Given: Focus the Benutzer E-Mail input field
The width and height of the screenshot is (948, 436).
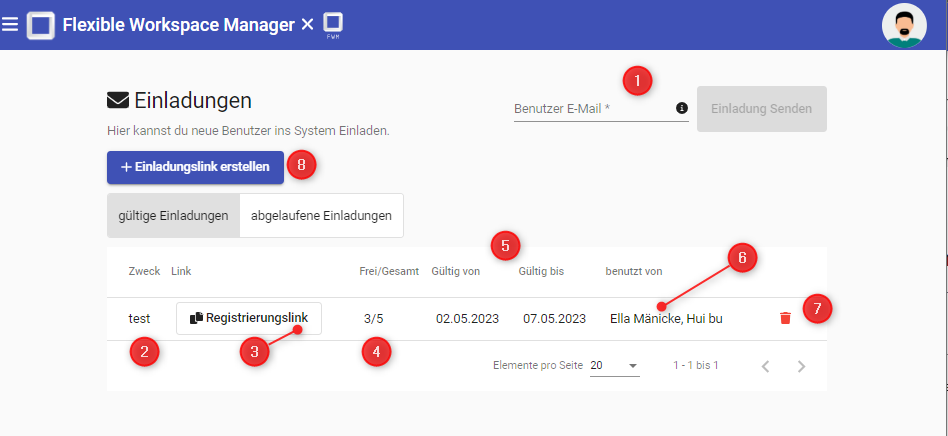Looking at the screenshot, I should tap(592, 108).
